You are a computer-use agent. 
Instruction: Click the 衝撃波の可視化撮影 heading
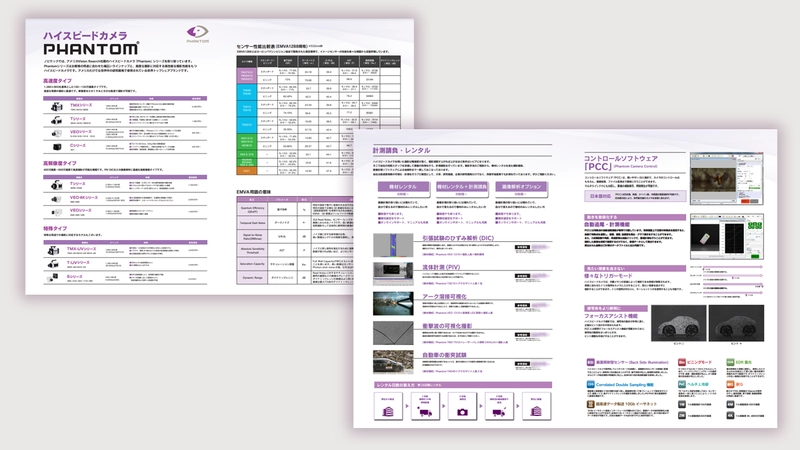(447, 326)
